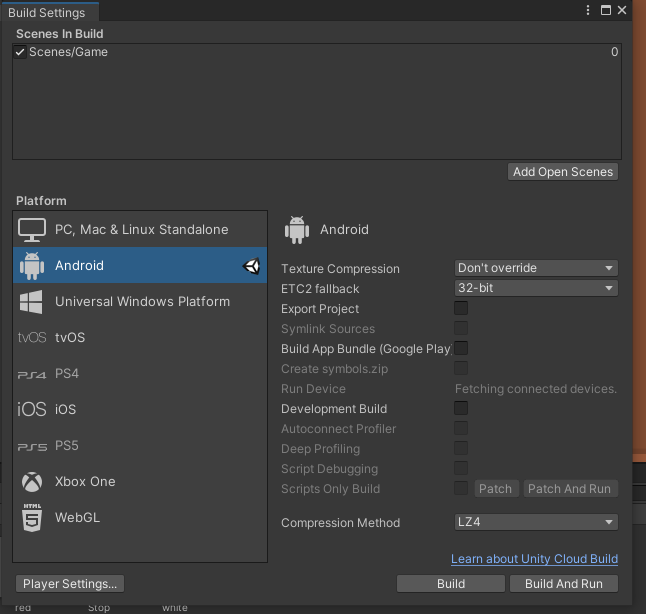Open the Texture Compression dropdown
Viewport: 646px width, 614px height.
pos(536,268)
